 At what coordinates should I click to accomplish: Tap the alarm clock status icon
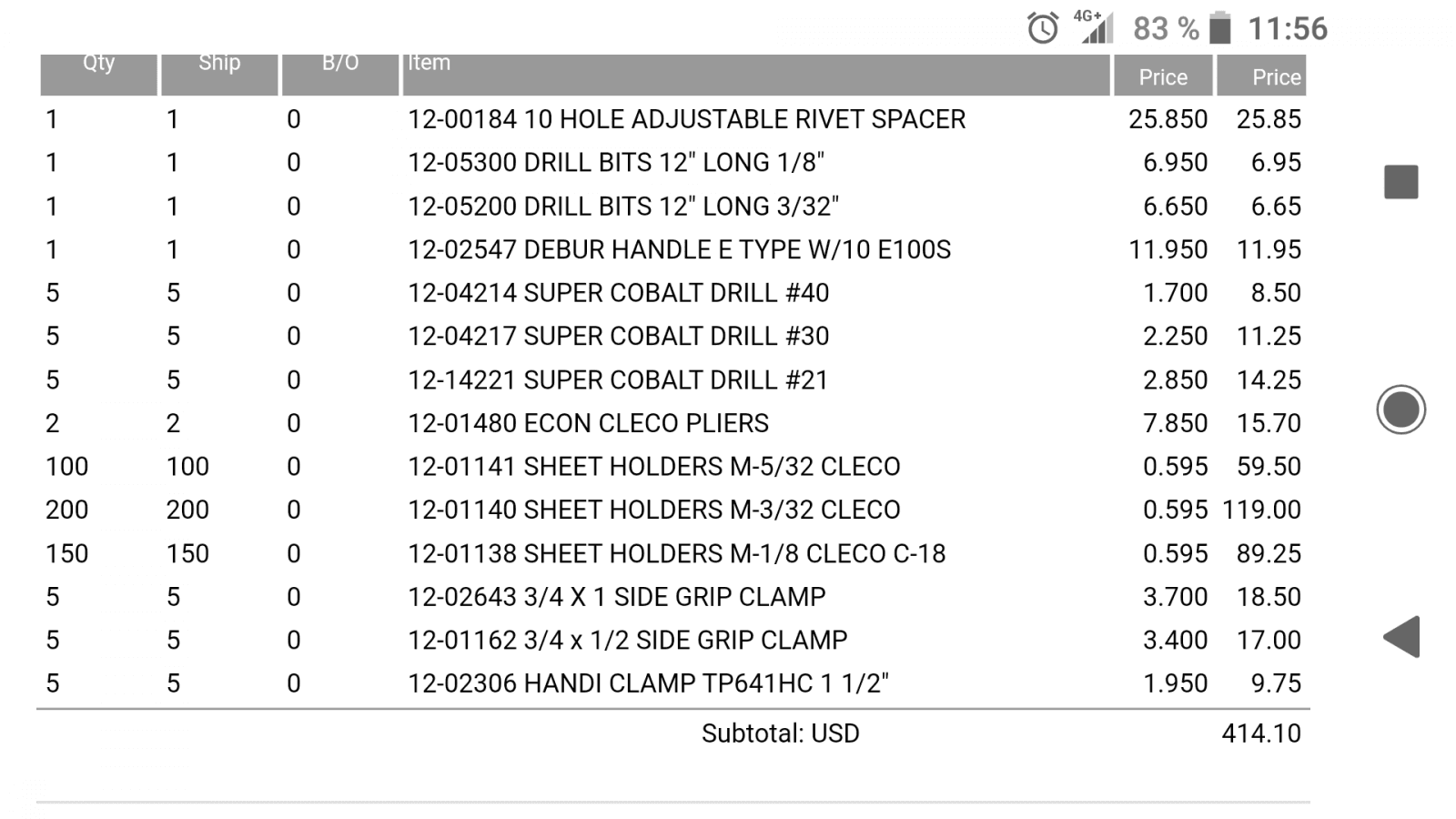tap(1043, 28)
